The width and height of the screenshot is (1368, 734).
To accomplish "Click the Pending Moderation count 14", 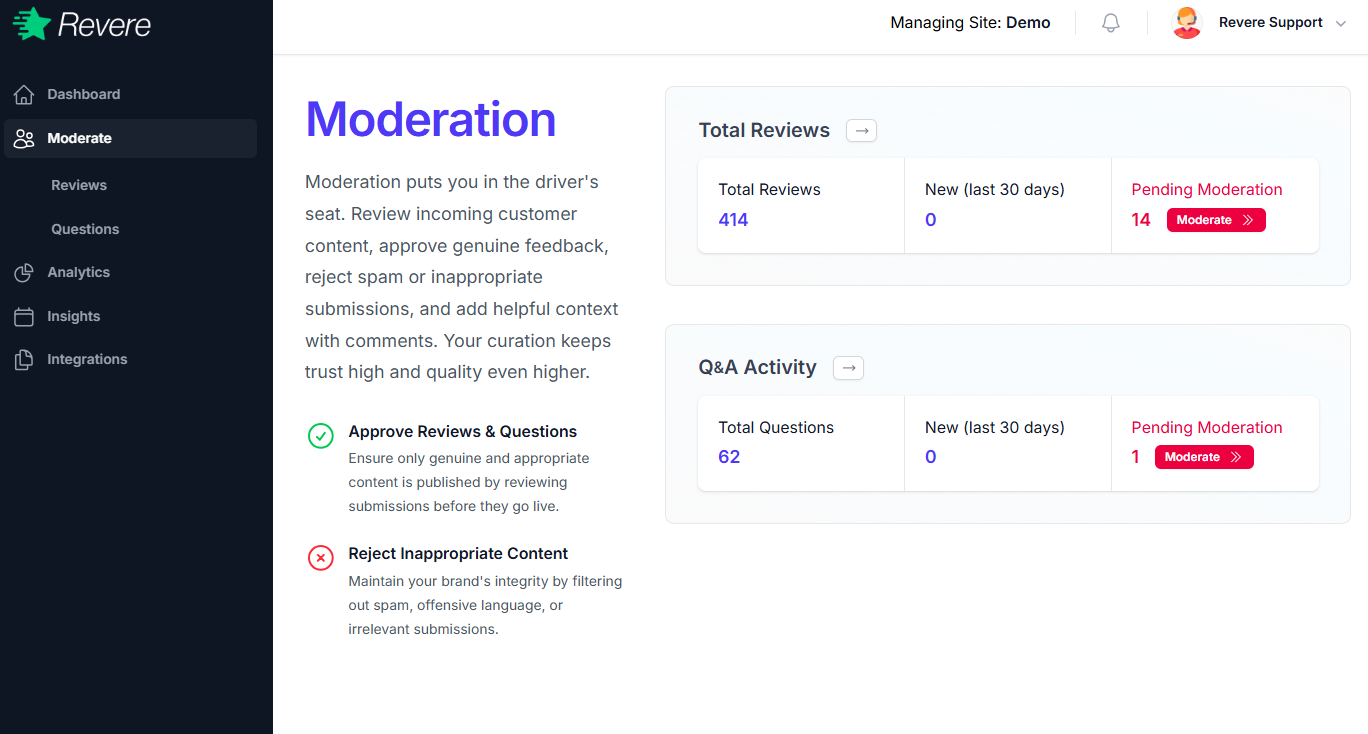I will [1141, 219].
